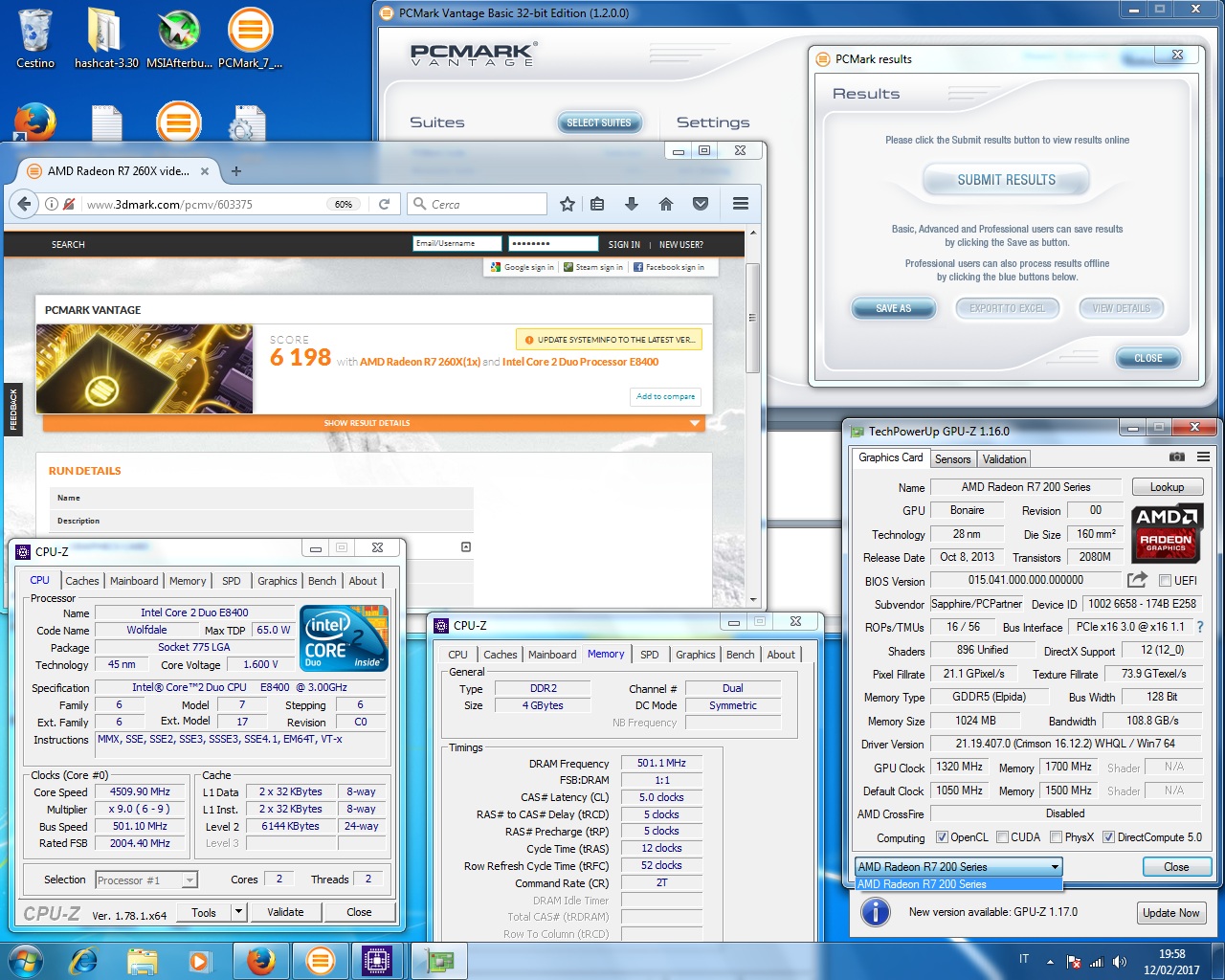Take GPU-Z screenshot with camera icon
Viewport: 1225px width, 980px height.
(x=1177, y=457)
